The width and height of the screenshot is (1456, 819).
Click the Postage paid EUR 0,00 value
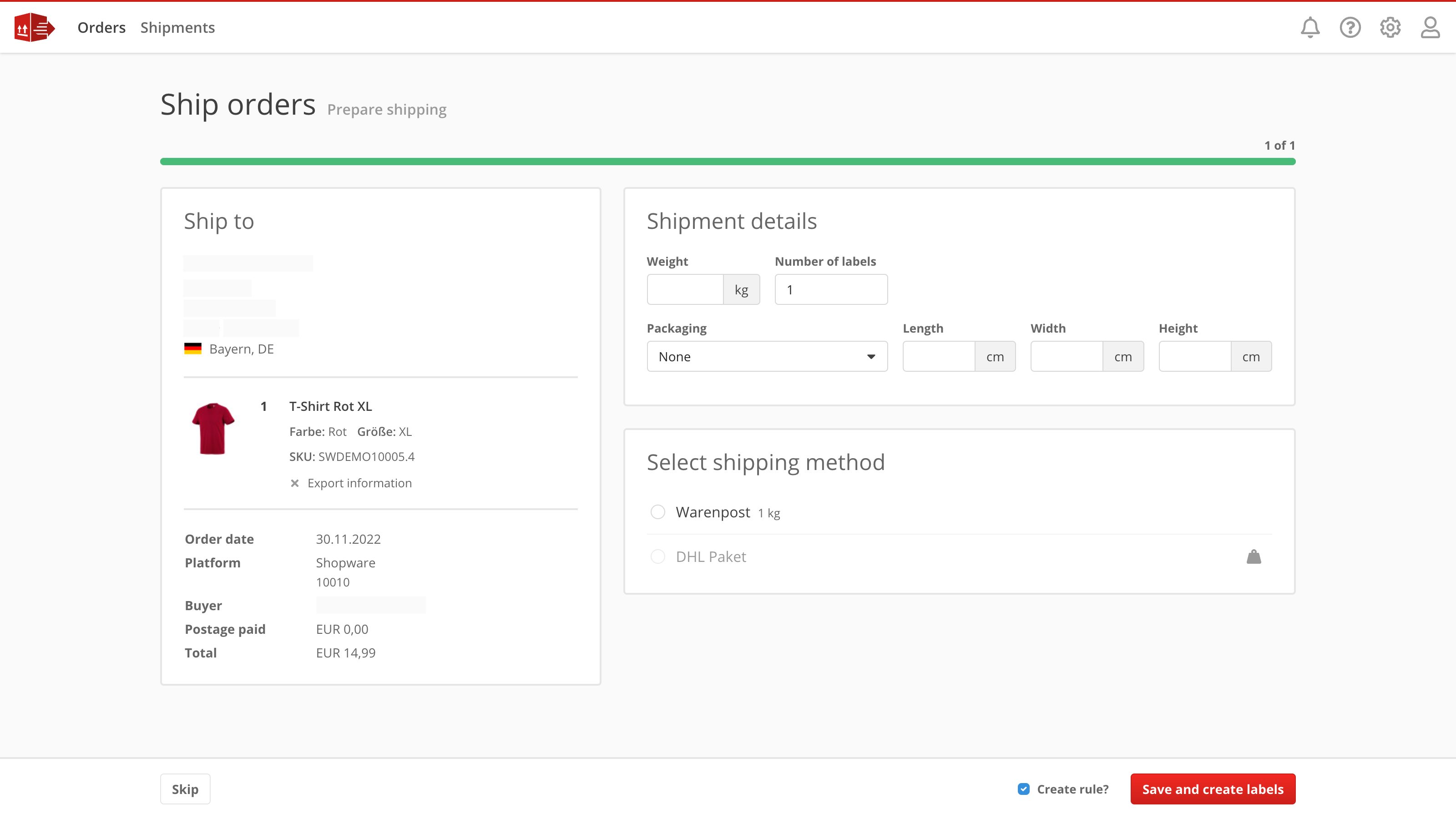coord(342,629)
